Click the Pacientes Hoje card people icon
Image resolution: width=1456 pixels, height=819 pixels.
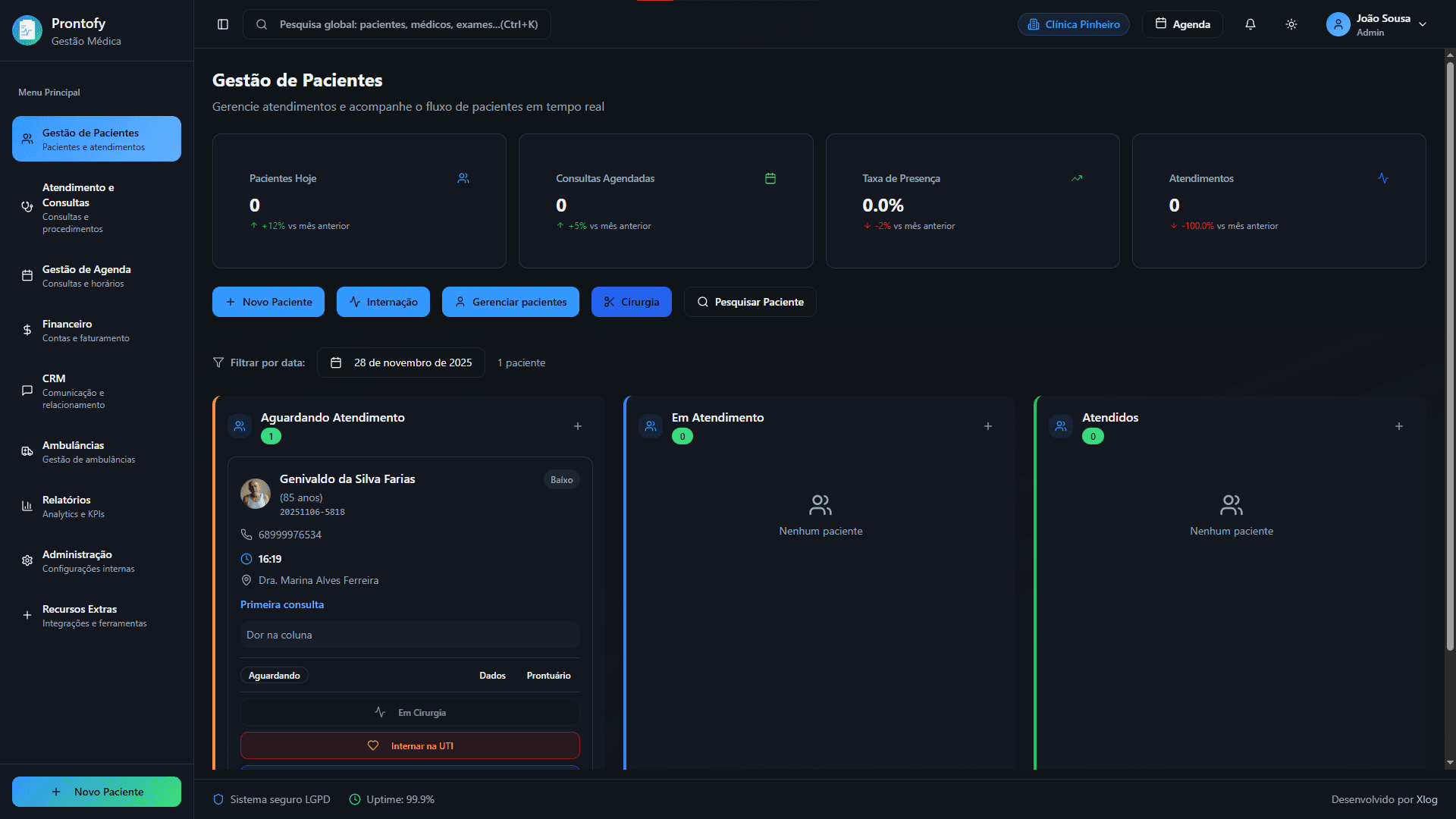[x=463, y=178]
